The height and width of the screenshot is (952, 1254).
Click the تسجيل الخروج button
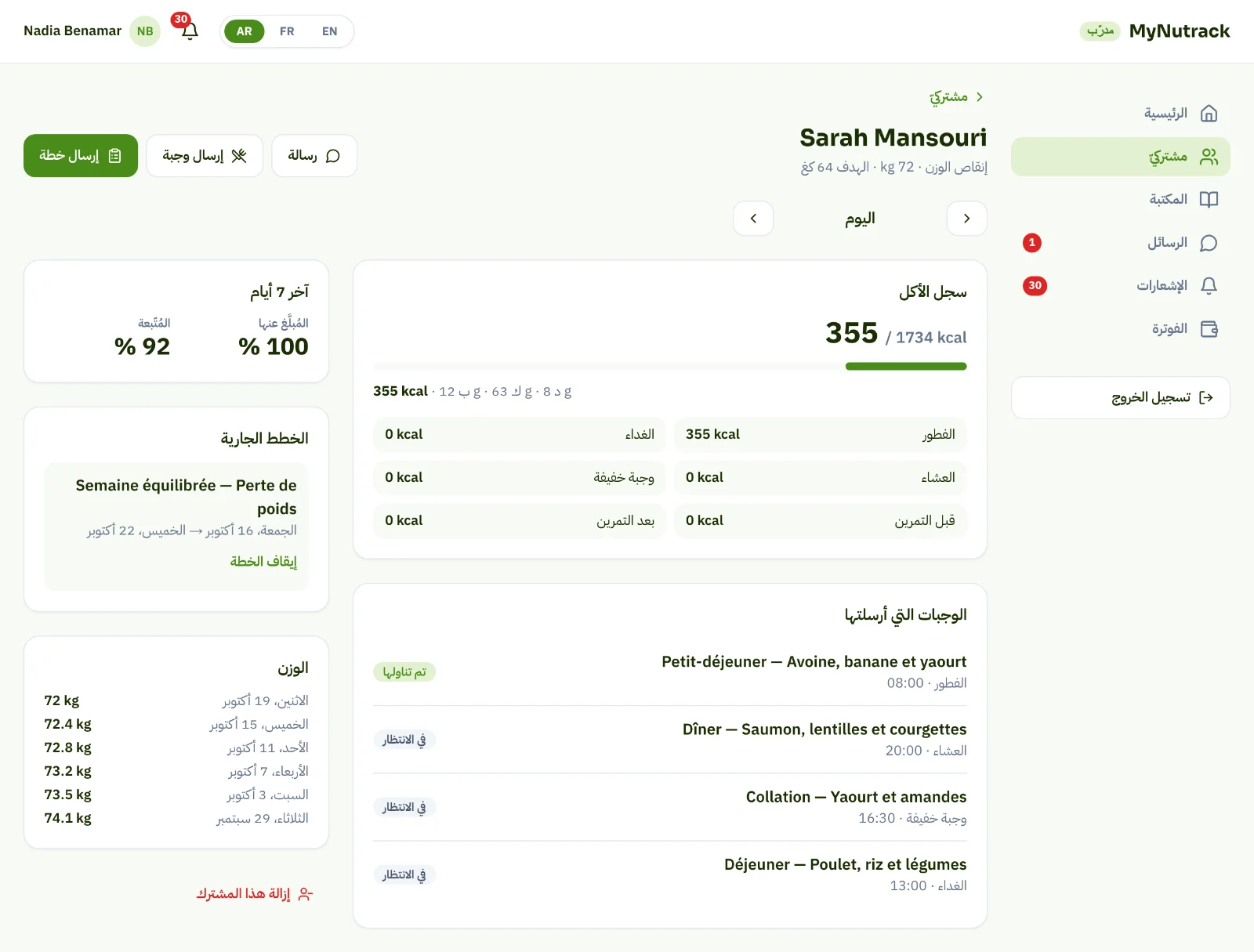point(1121,398)
